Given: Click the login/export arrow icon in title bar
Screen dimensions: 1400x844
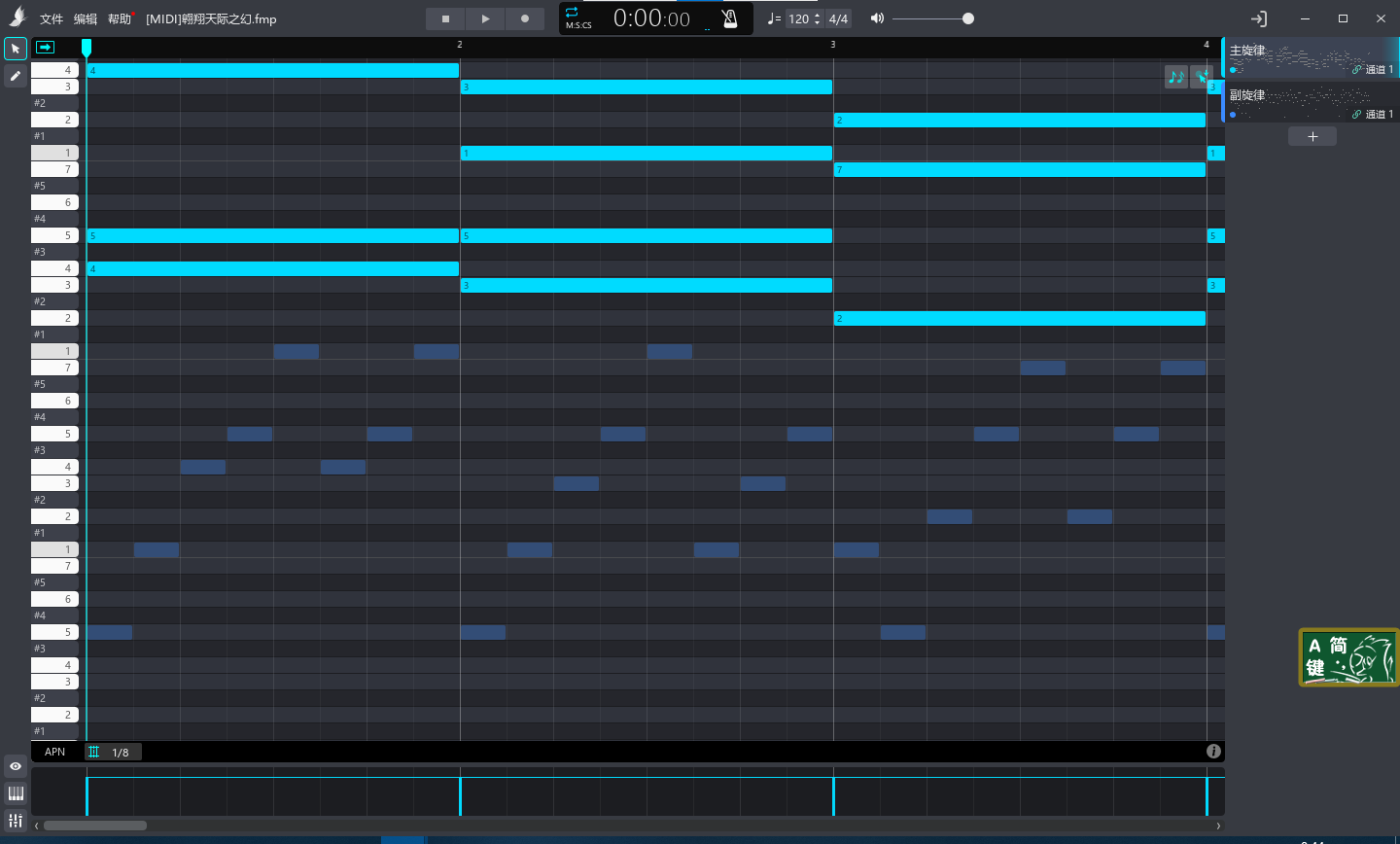Looking at the screenshot, I should point(1259,18).
